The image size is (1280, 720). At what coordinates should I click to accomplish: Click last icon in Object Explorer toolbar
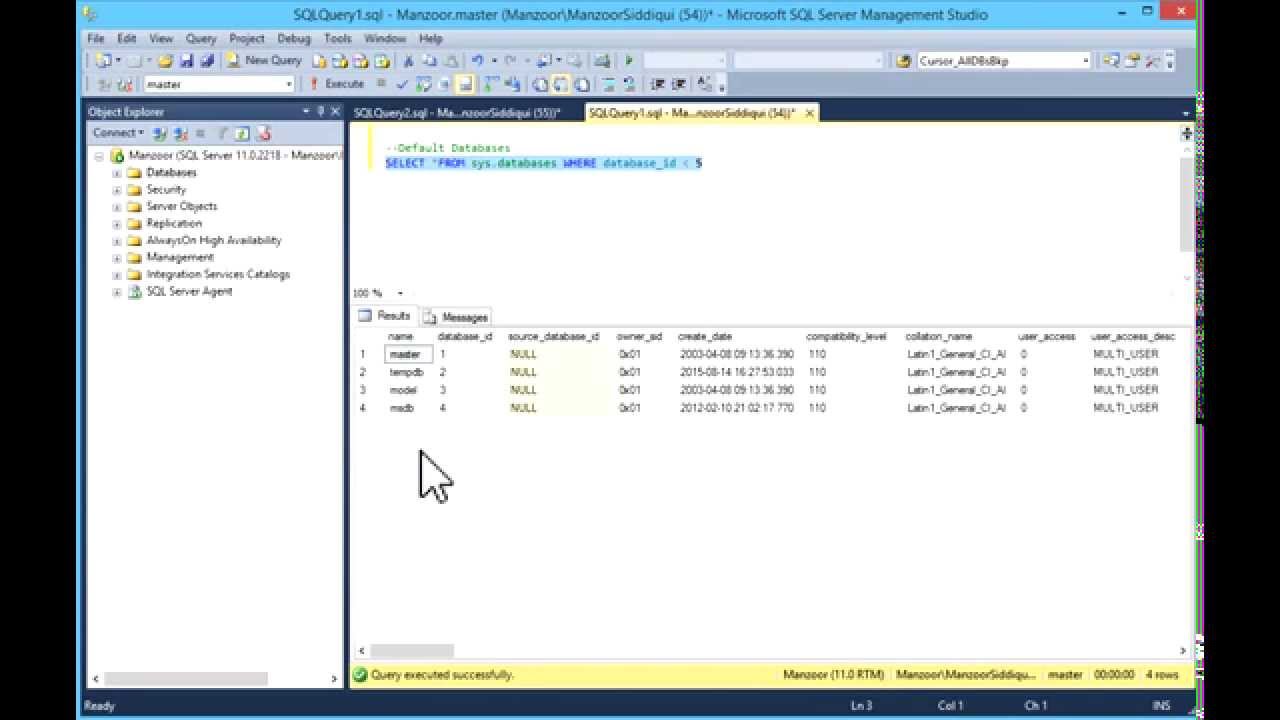[264, 133]
